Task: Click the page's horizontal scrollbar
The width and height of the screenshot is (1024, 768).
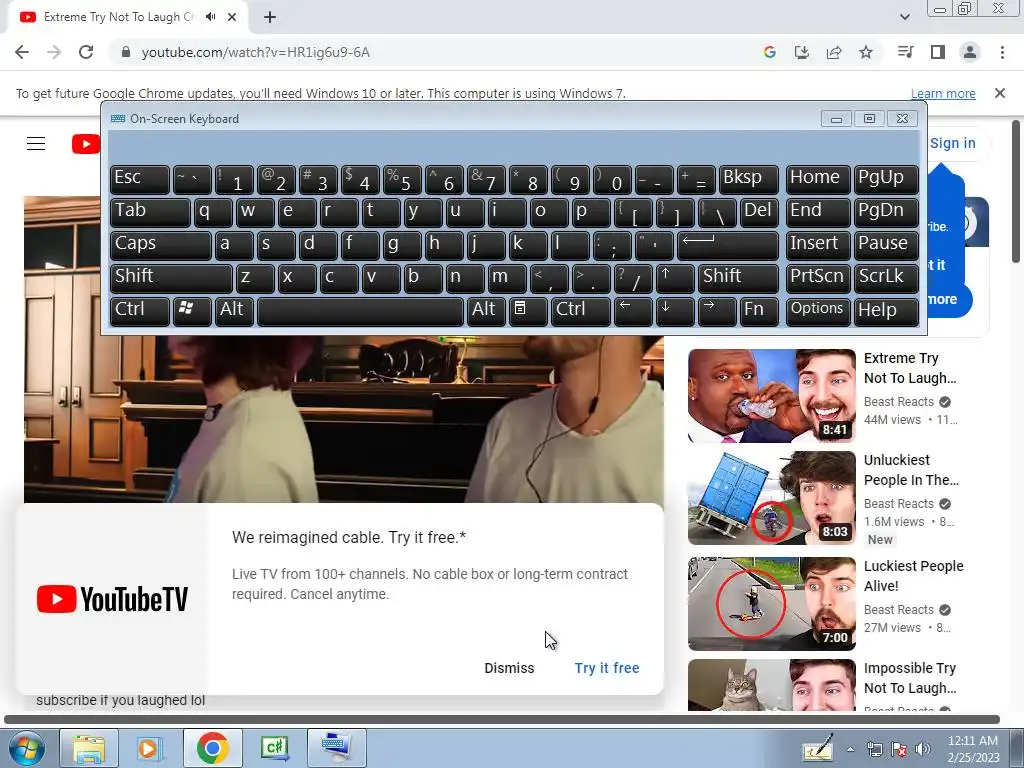Action: click(502, 720)
